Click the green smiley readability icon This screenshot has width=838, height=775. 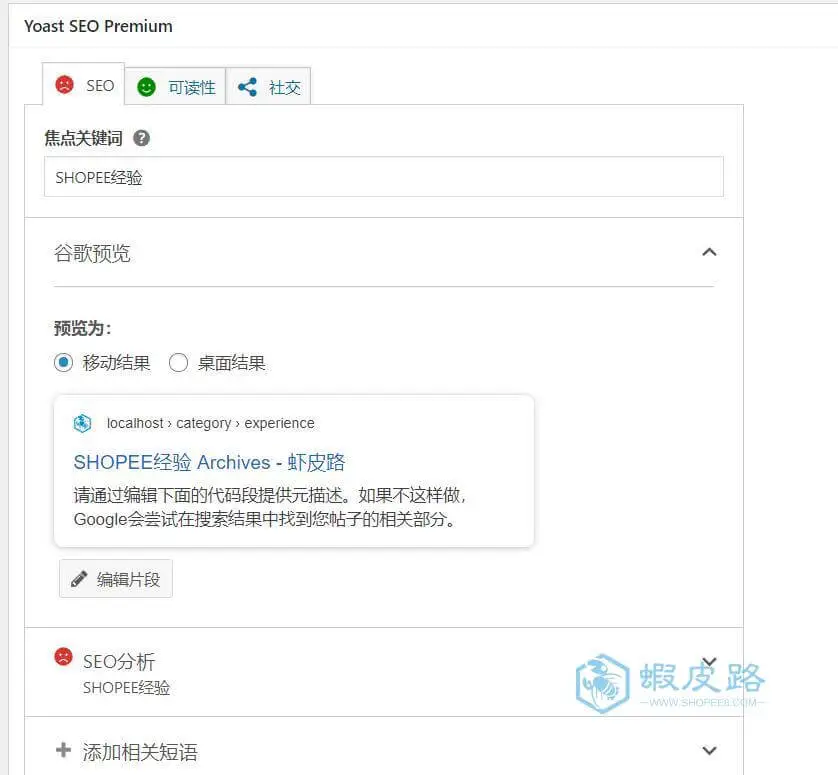click(146, 87)
